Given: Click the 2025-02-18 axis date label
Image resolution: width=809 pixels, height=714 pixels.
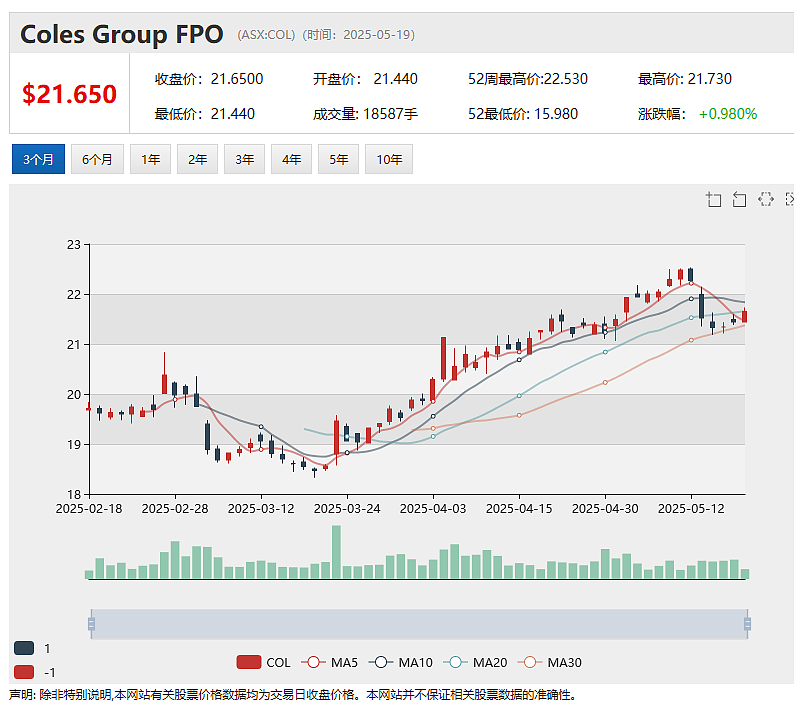Looking at the screenshot, I should [89, 509].
